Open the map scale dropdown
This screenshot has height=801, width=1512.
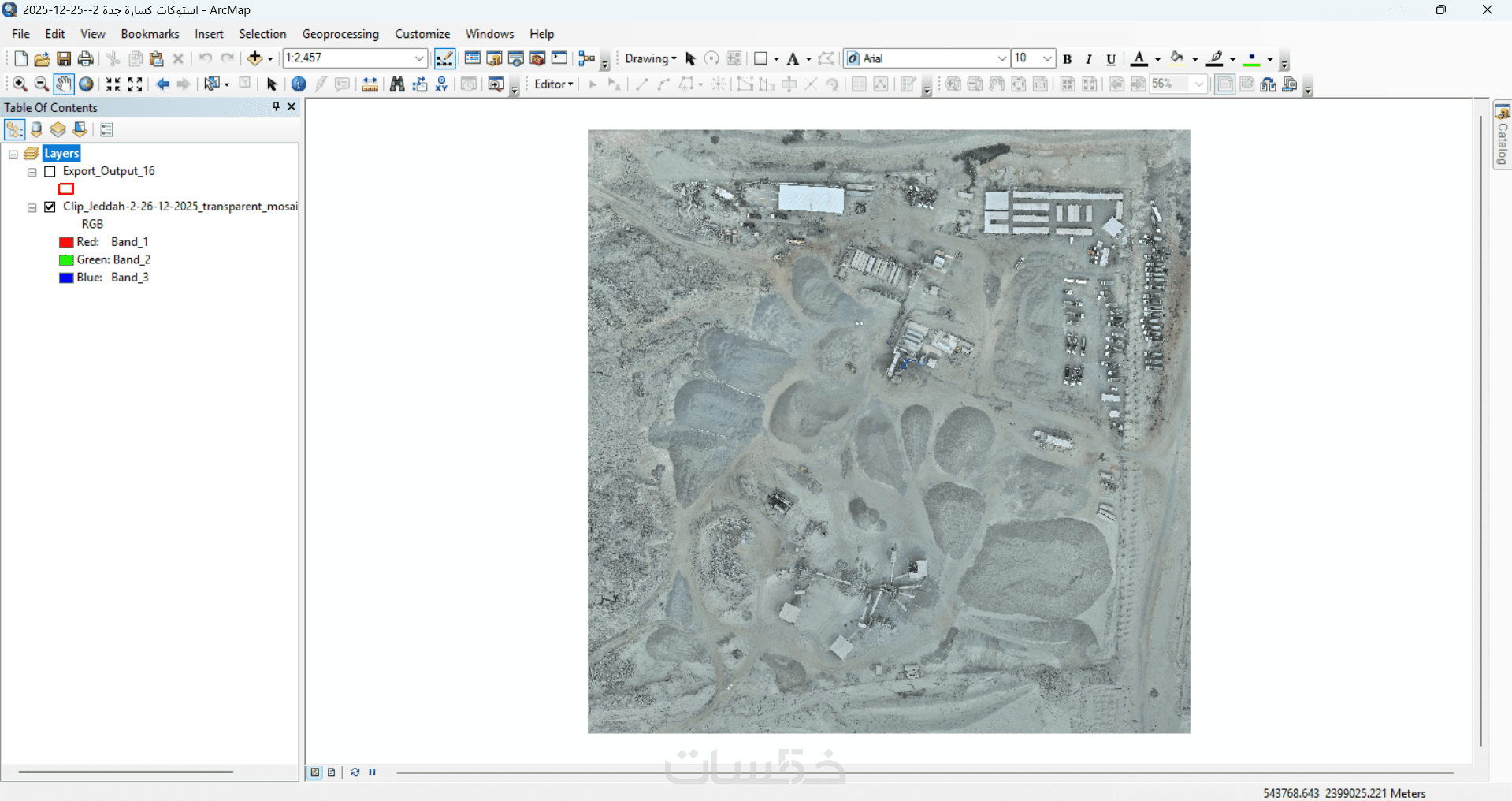pyautogui.click(x=419, y=58)
